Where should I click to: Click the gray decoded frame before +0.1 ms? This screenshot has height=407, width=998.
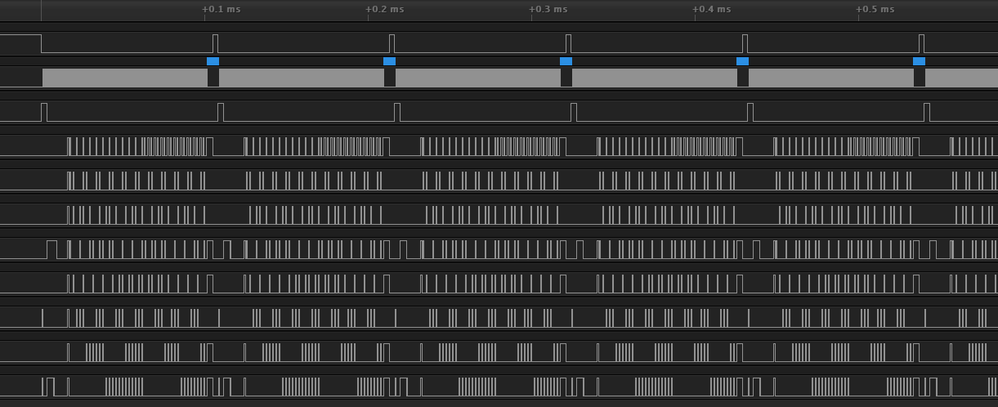(125, 78)
